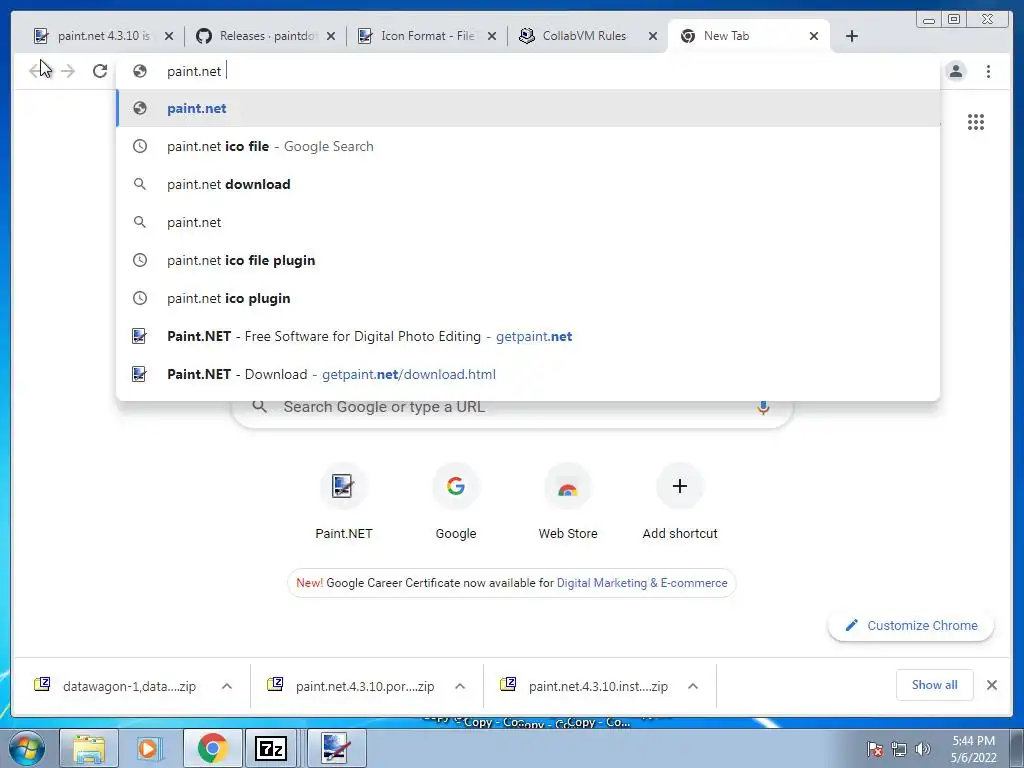Viewport: 1024px width, 768px height.
Task: Close the Releases paintdotnet GitHub tab
Action: [x=331, y=37]
